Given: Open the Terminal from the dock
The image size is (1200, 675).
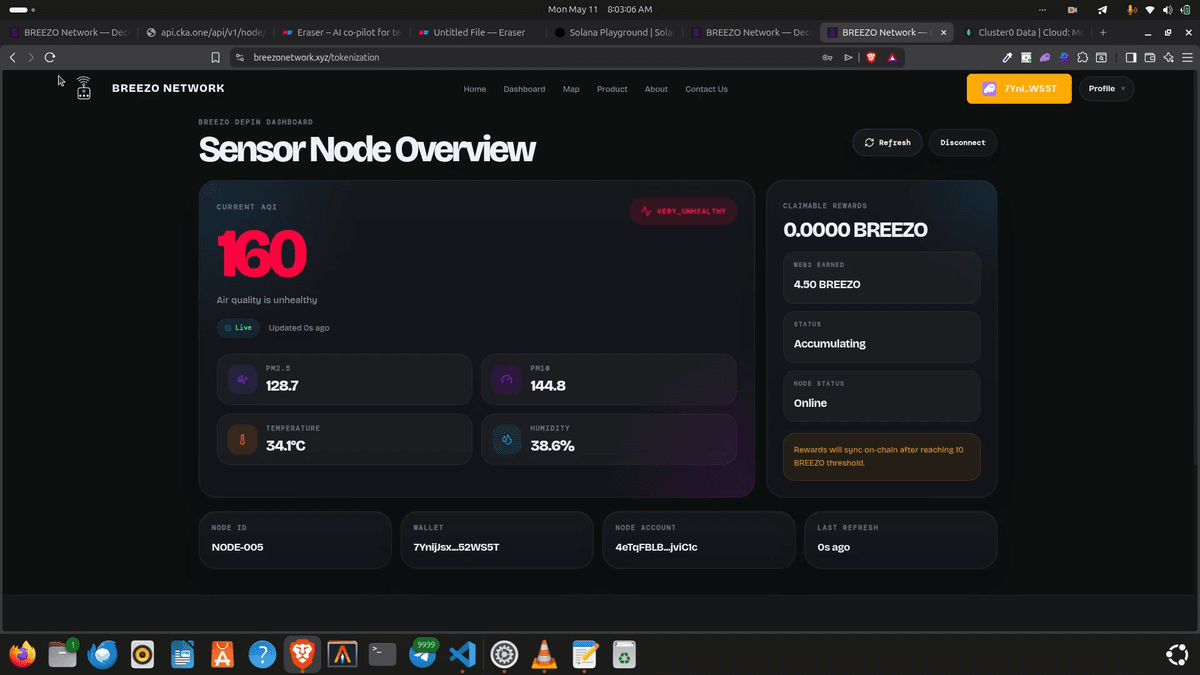Looking at the screenshot, I should pos(382,655).
